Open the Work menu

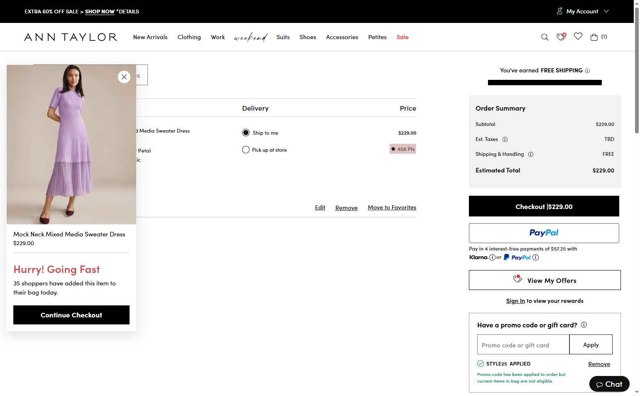tap(218, 37)
